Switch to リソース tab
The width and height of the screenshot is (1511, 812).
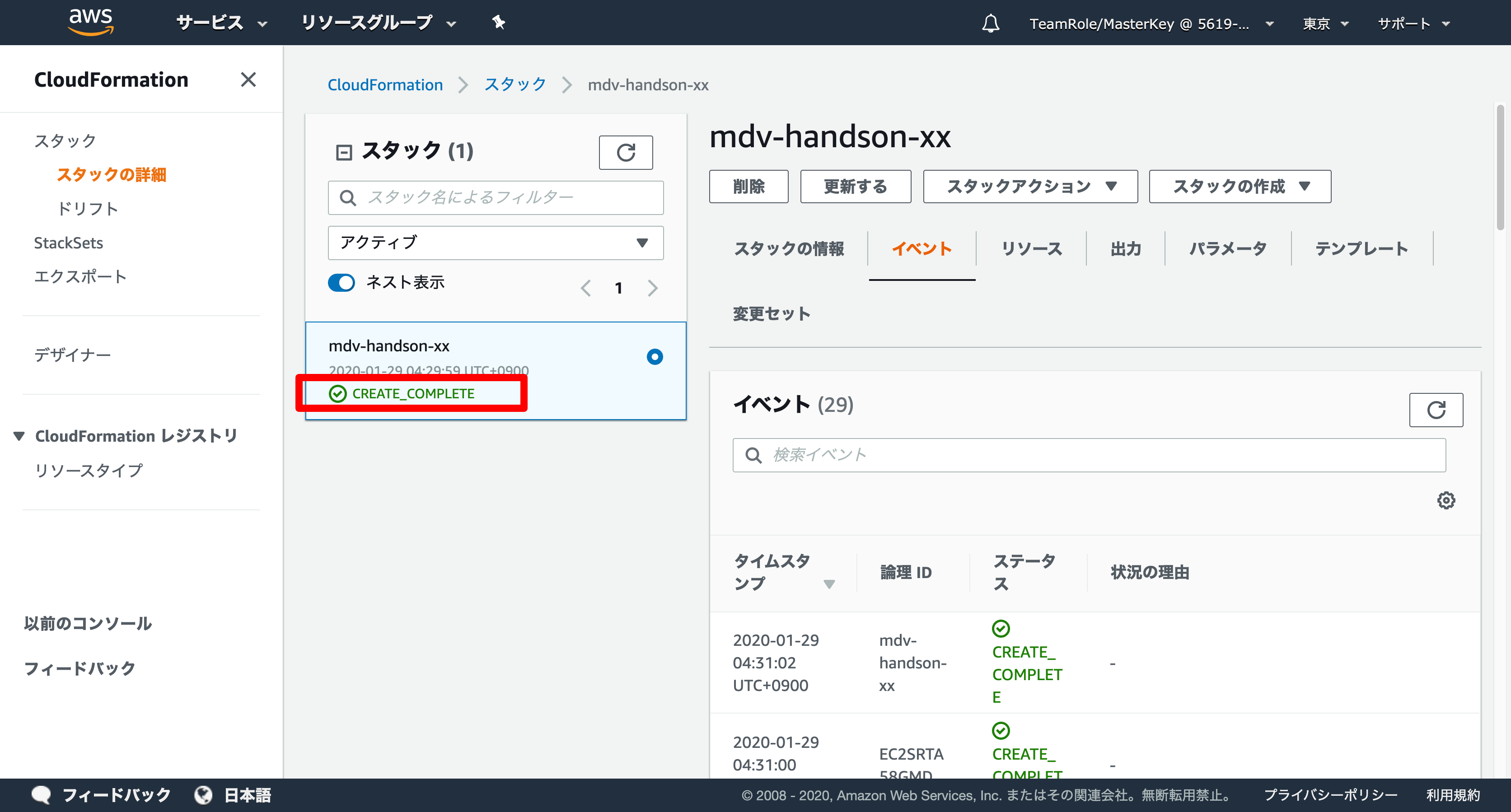pyautogui.click(x=1031, y=248)
